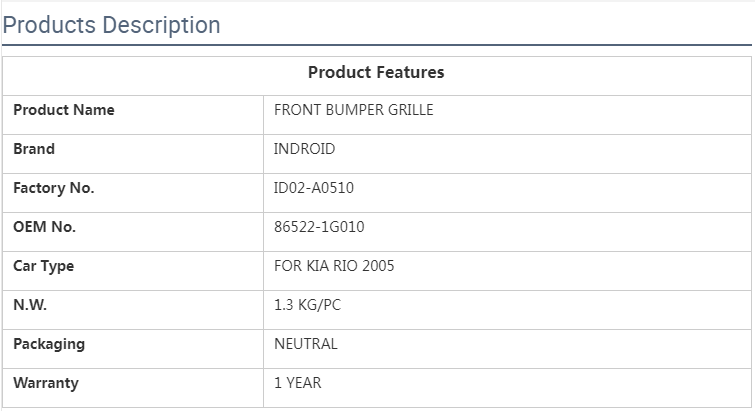Screen dimensions: 755x411
Task: Select the 1.3 KG/PC weight value
Action: tap(307, 305)
